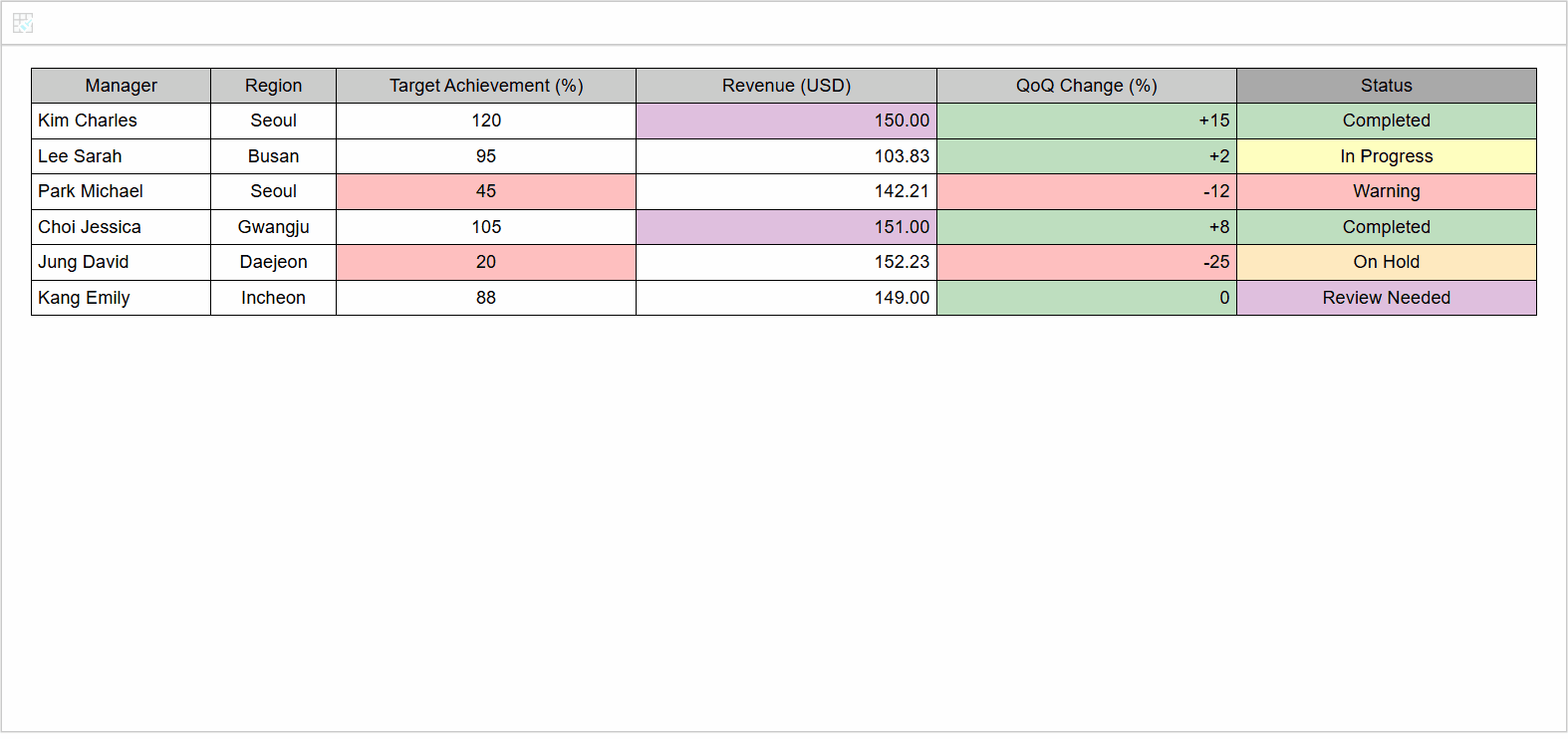Click the table icon in top-left corner
The width and height of the screenshot is (1568, 739).
[x=23, y=23]
